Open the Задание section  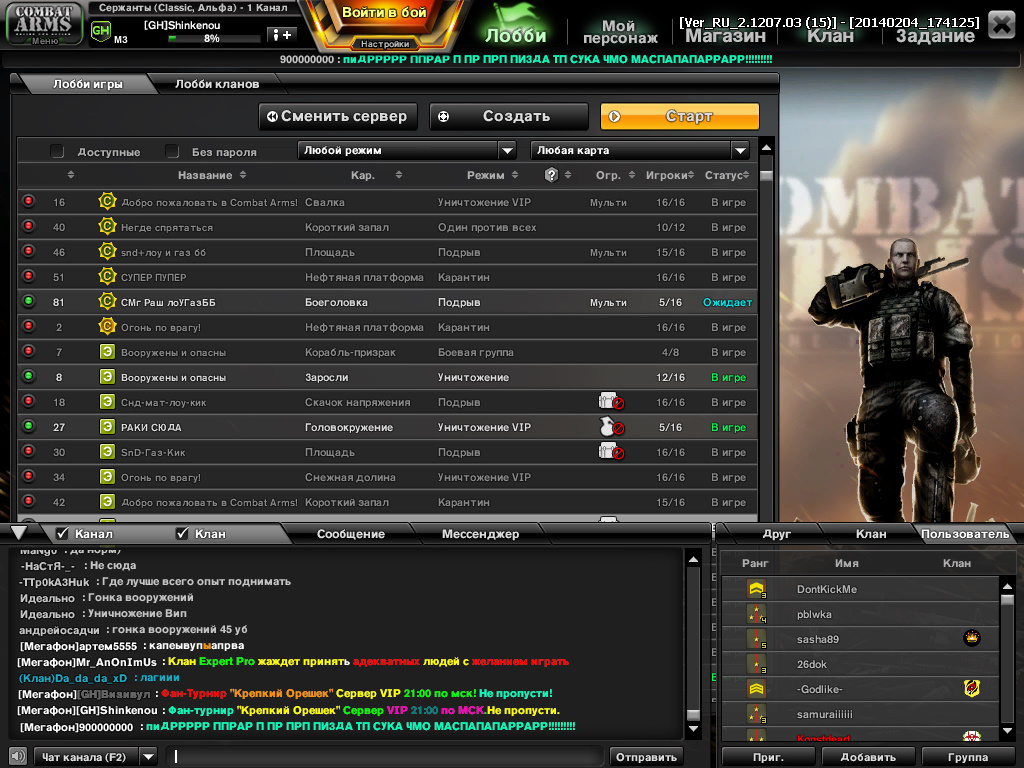[x=935, y=36]
